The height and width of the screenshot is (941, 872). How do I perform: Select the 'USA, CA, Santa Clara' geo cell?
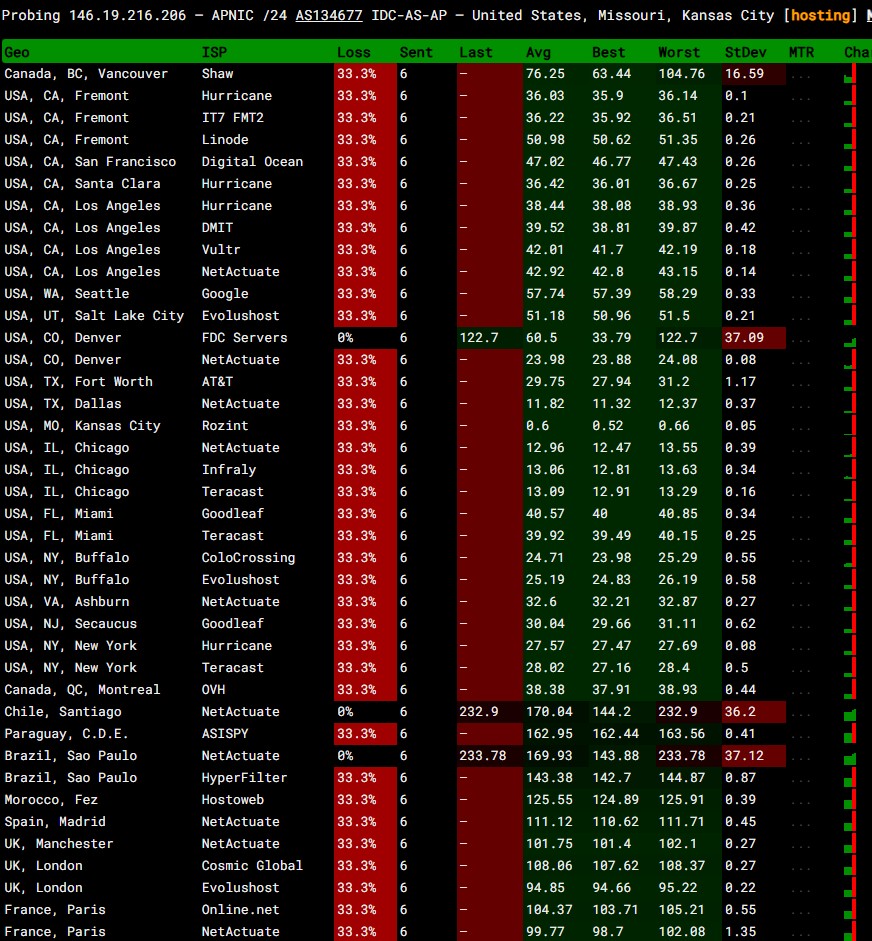(82, 184)
